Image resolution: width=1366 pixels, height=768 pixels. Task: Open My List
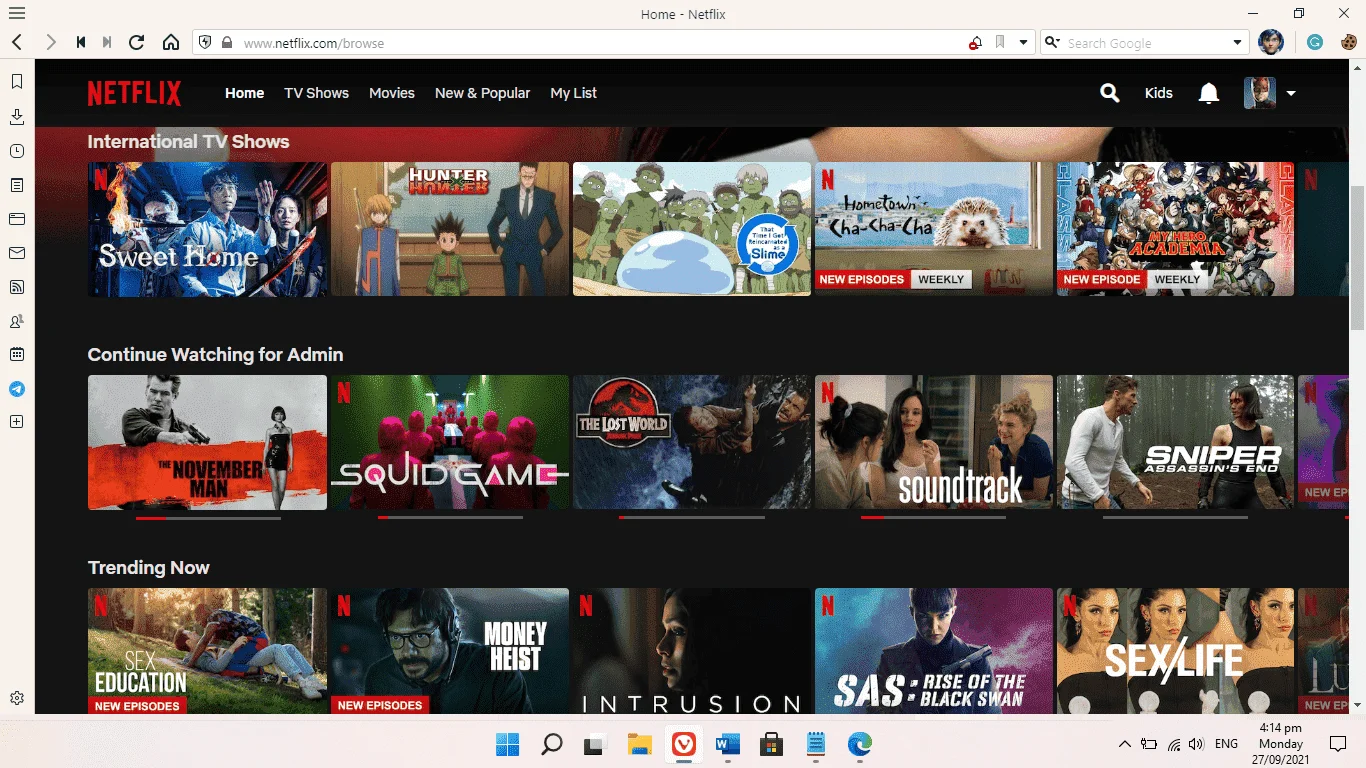point(574,93)
